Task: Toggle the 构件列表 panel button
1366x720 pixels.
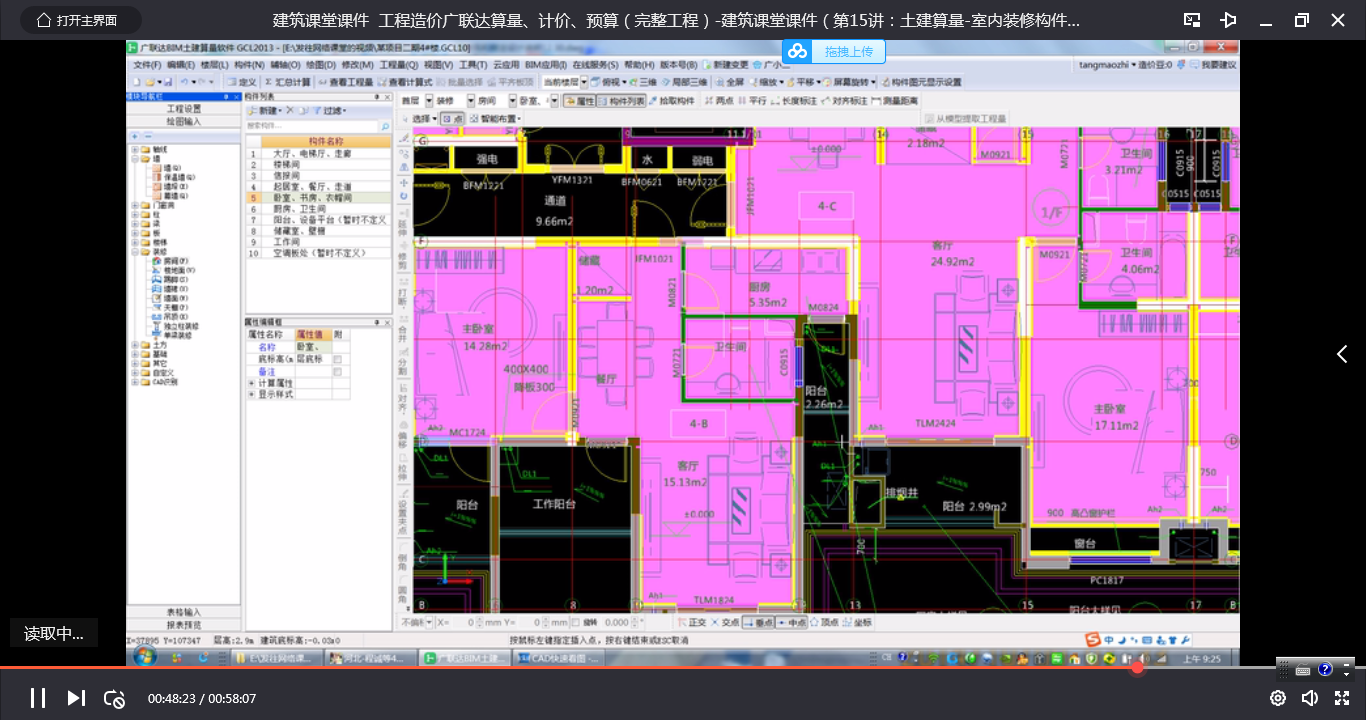Action: point(622,101)
